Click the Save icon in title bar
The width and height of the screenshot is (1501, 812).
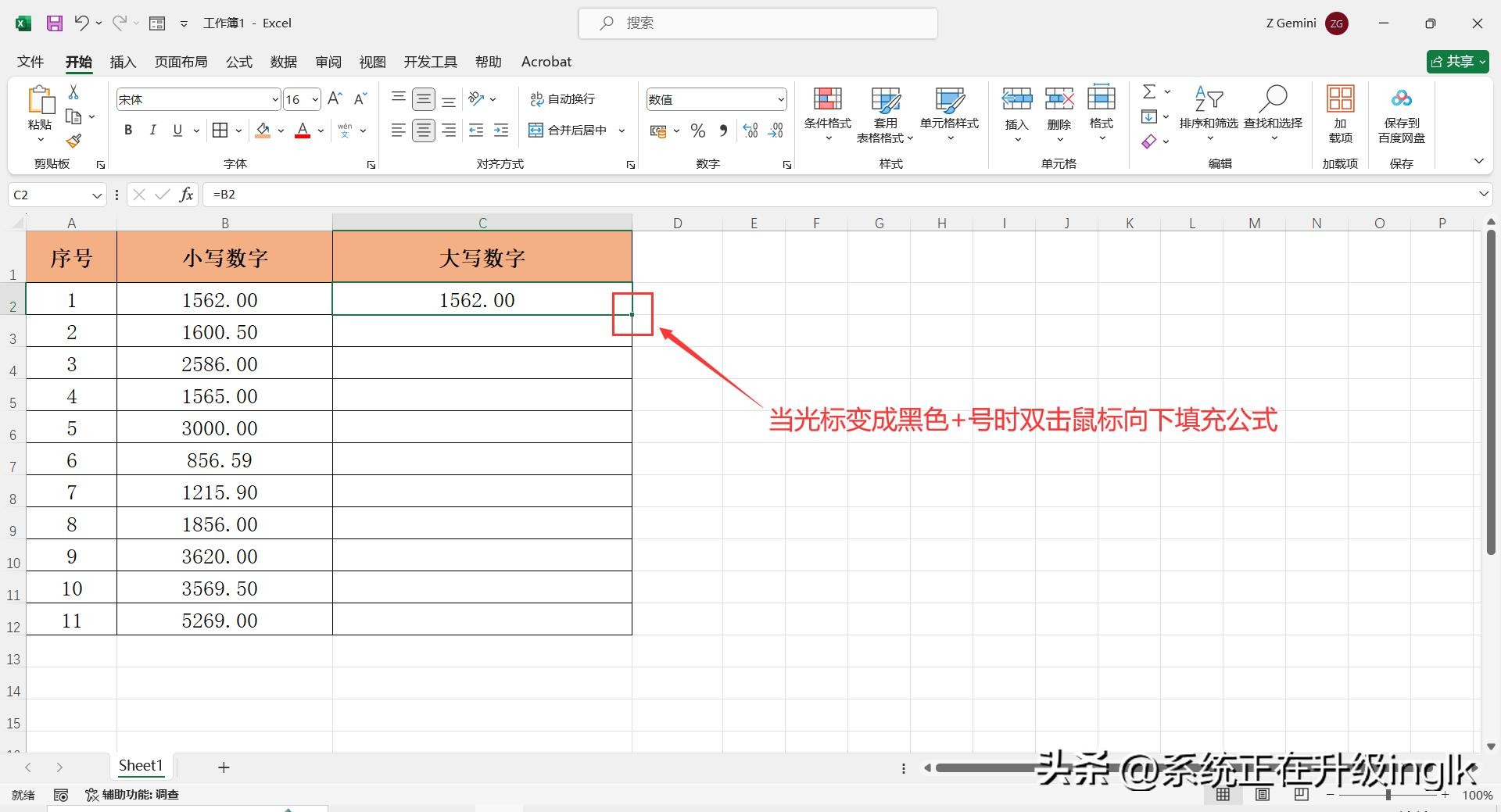coord(55,23)
